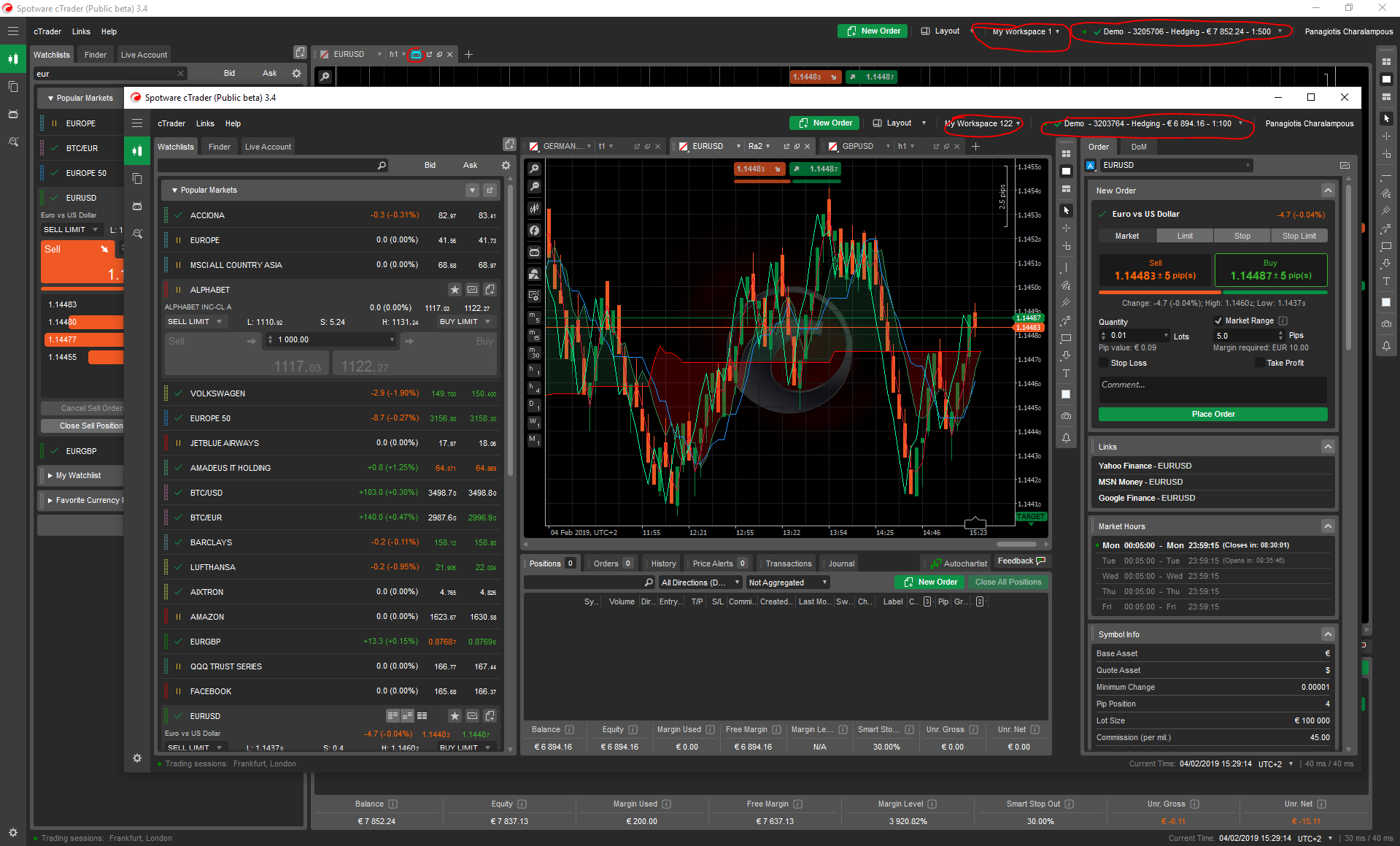
Task: Select the crosshair tool in front window toolbar
Action: [1066, 228]
